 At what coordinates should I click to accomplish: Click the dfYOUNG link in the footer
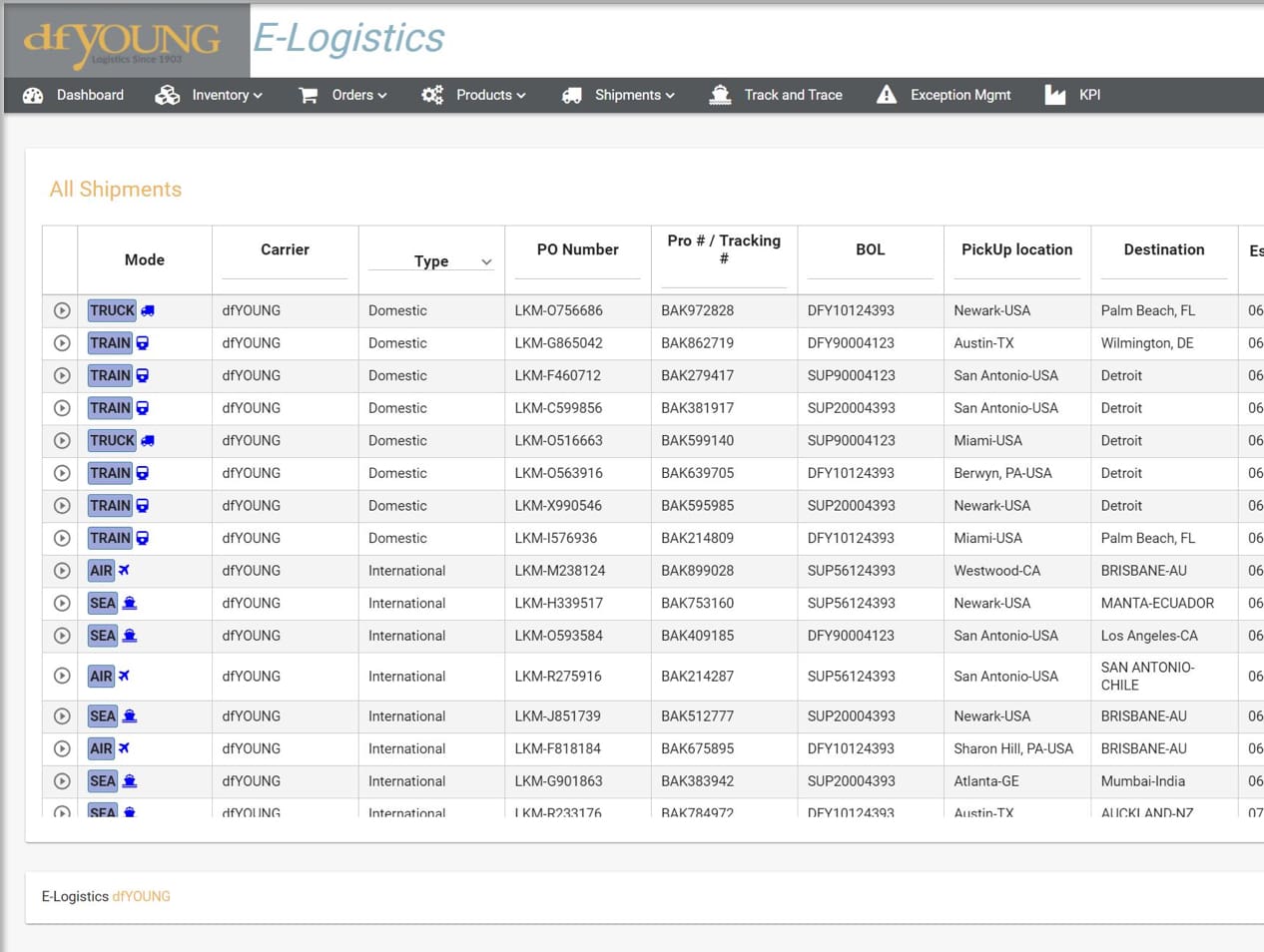click(141, 896)
